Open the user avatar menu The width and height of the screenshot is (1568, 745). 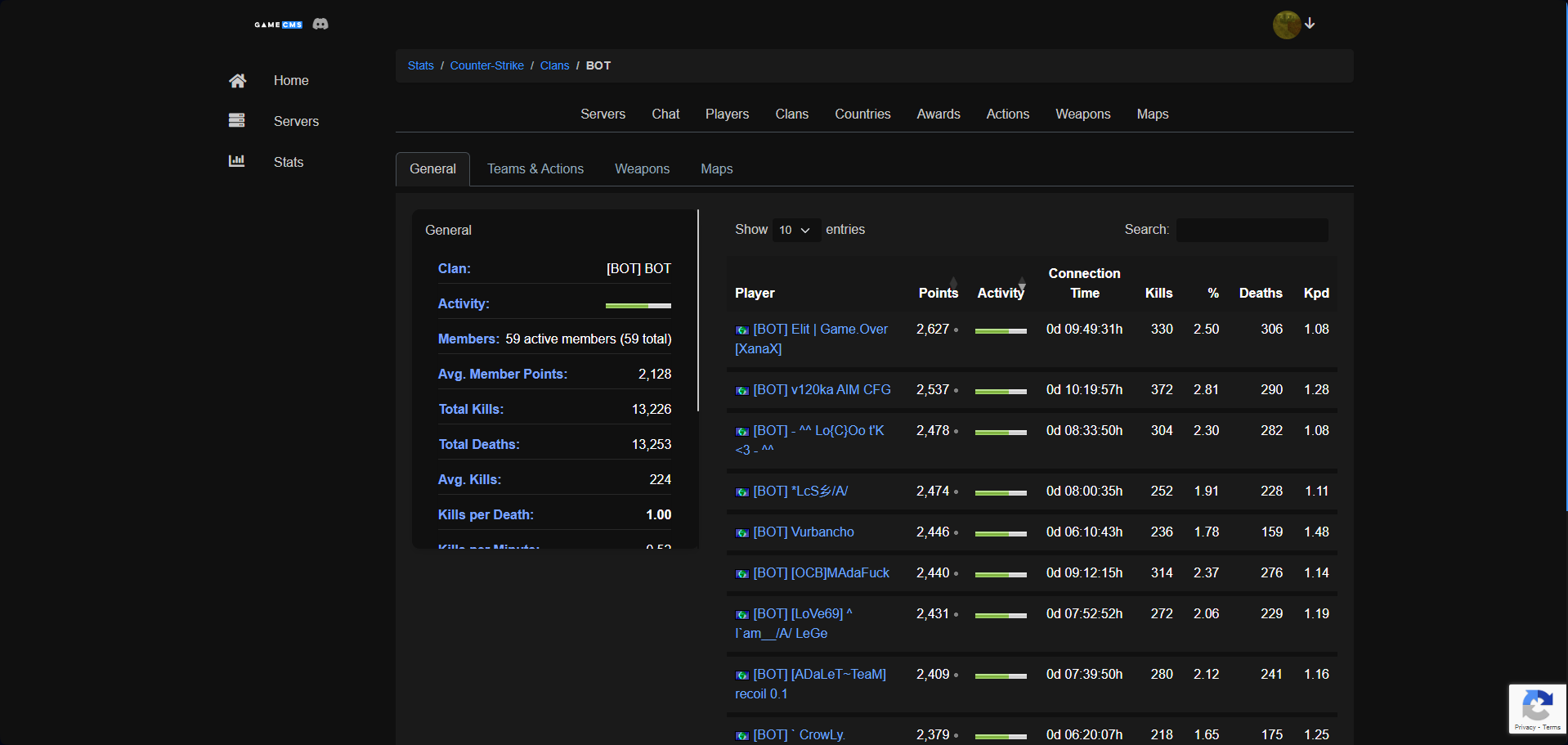coord(1287,25)
